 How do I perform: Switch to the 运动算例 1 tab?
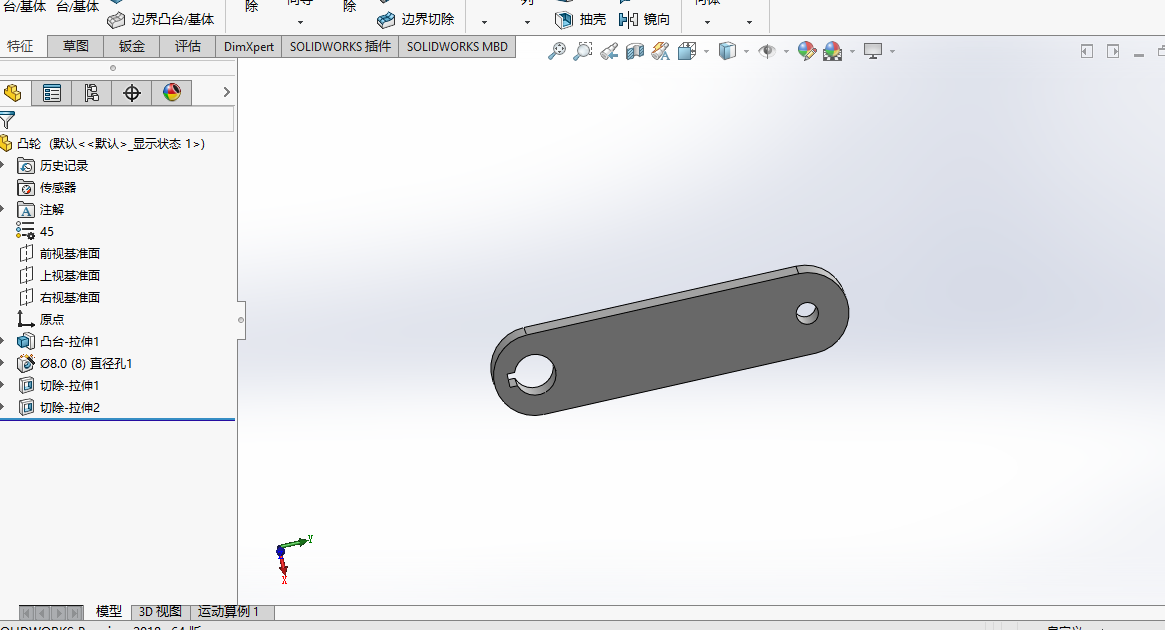[x=229, y=611]
